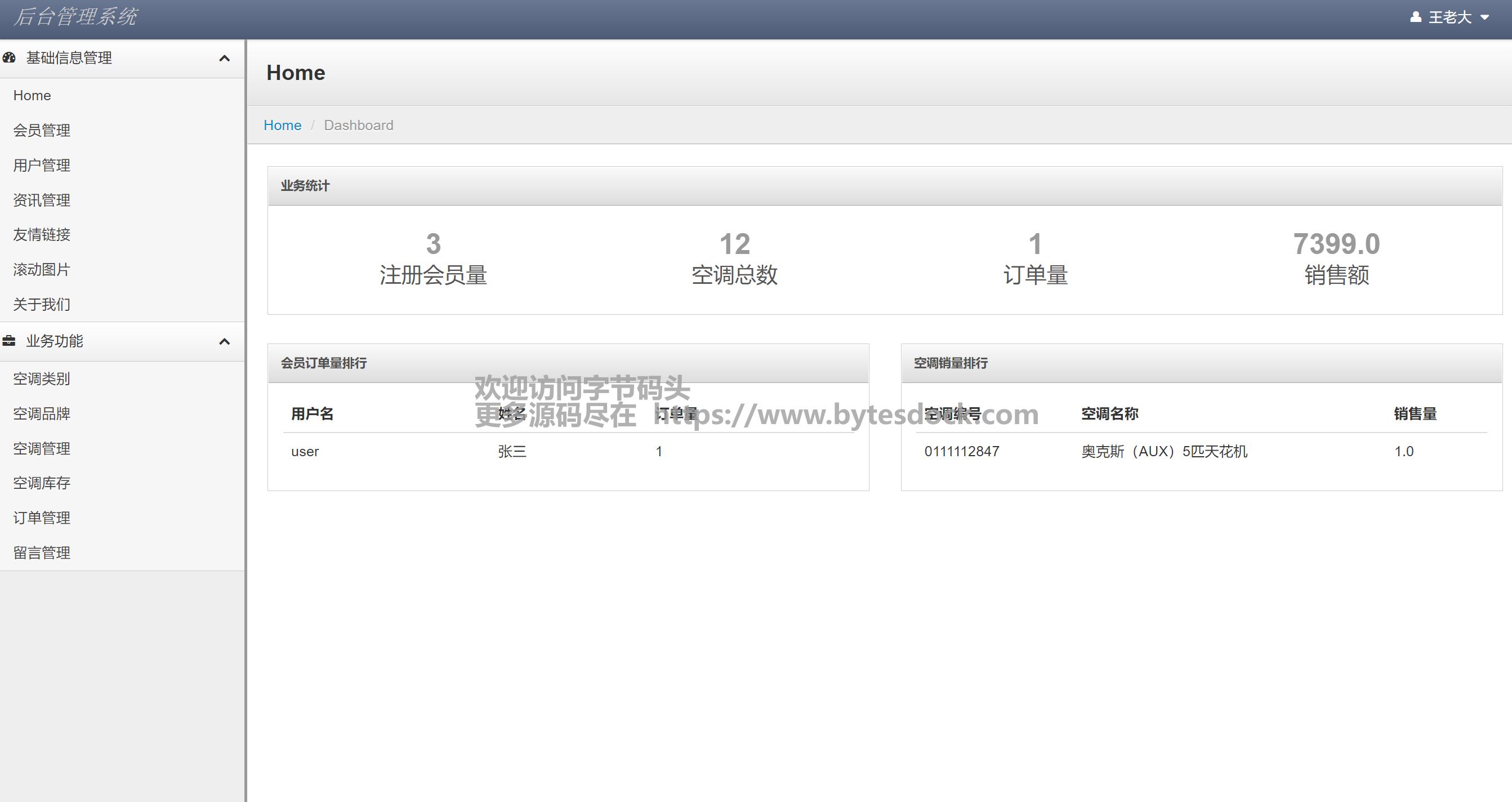Go to 资讯管理 menu item

[42, 200]
